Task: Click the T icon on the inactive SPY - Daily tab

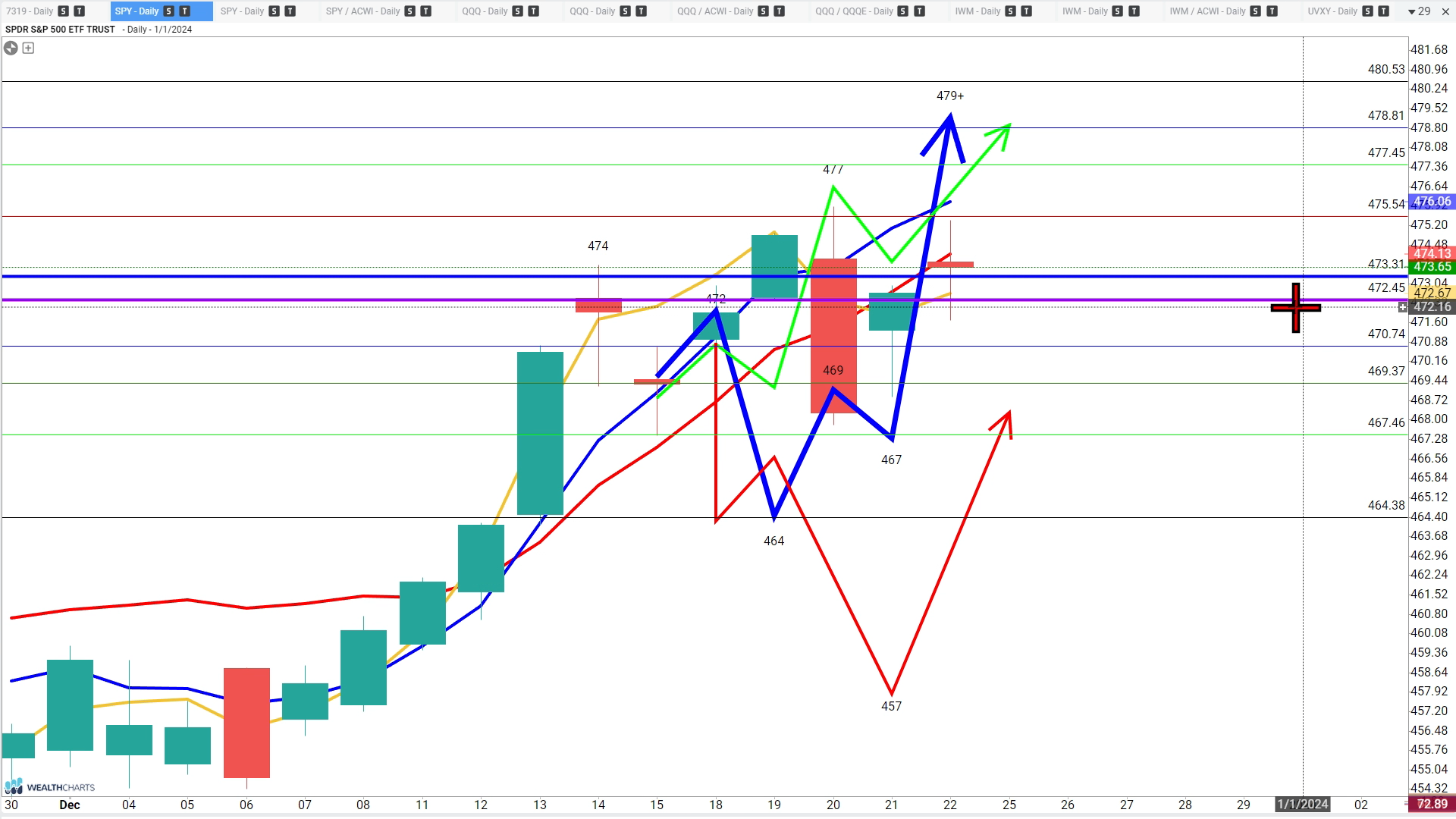Action: (290, 11)
